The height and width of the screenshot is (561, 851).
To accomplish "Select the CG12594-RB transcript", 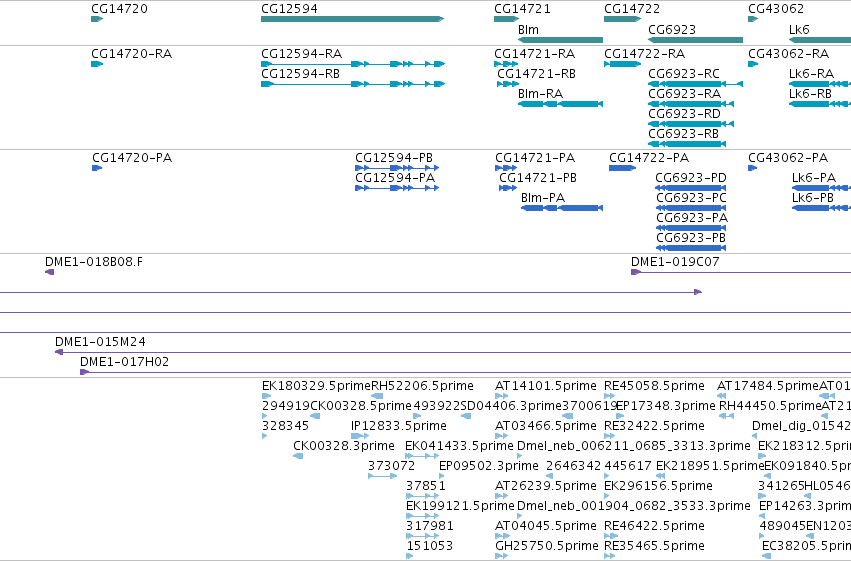I will click(353, 84).
